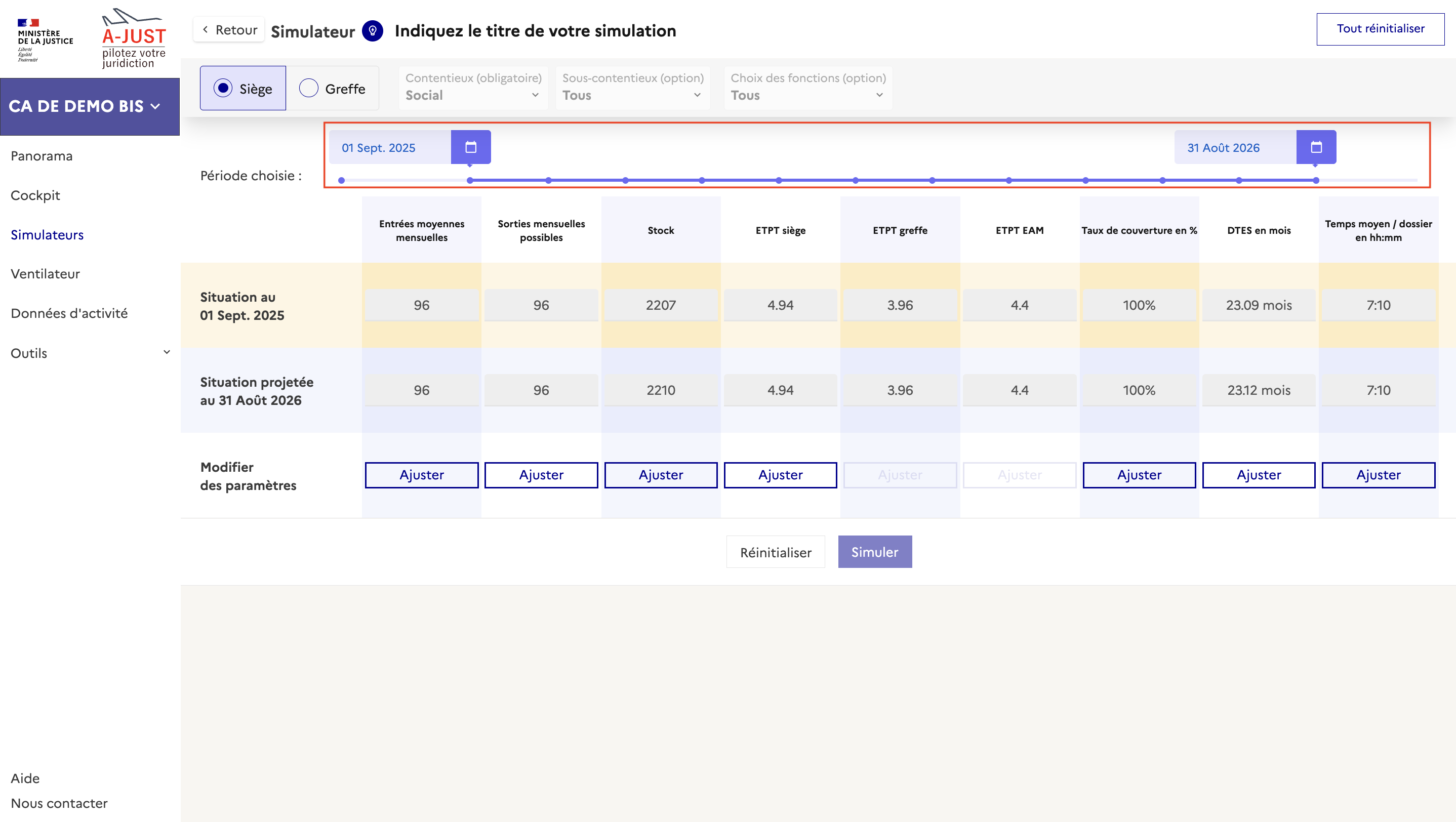This screenshot has width=1456, height=822.
Task: Open the end date calendar picker
Action: tap(1316, 147)
